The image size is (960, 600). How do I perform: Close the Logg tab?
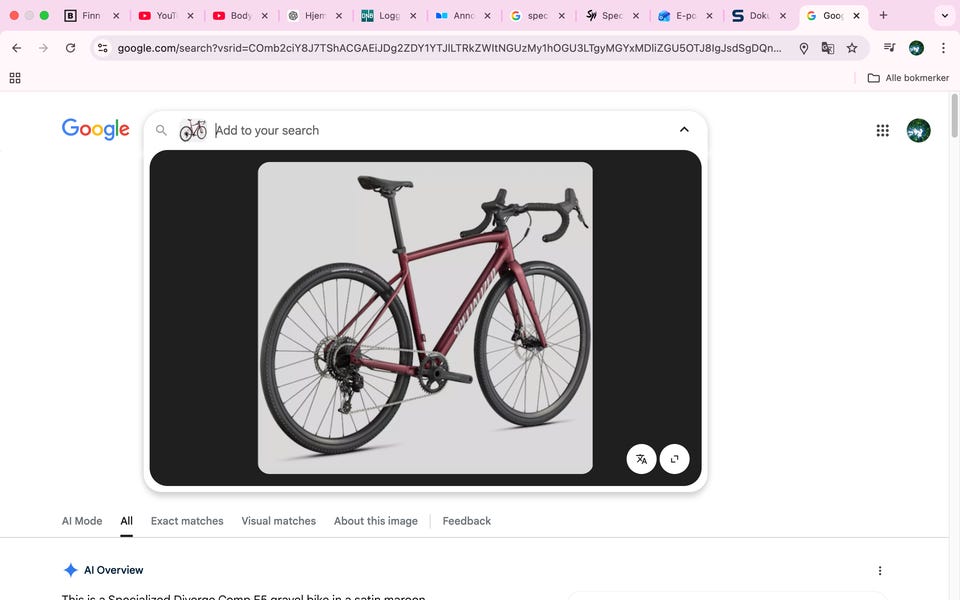(413, 16)
